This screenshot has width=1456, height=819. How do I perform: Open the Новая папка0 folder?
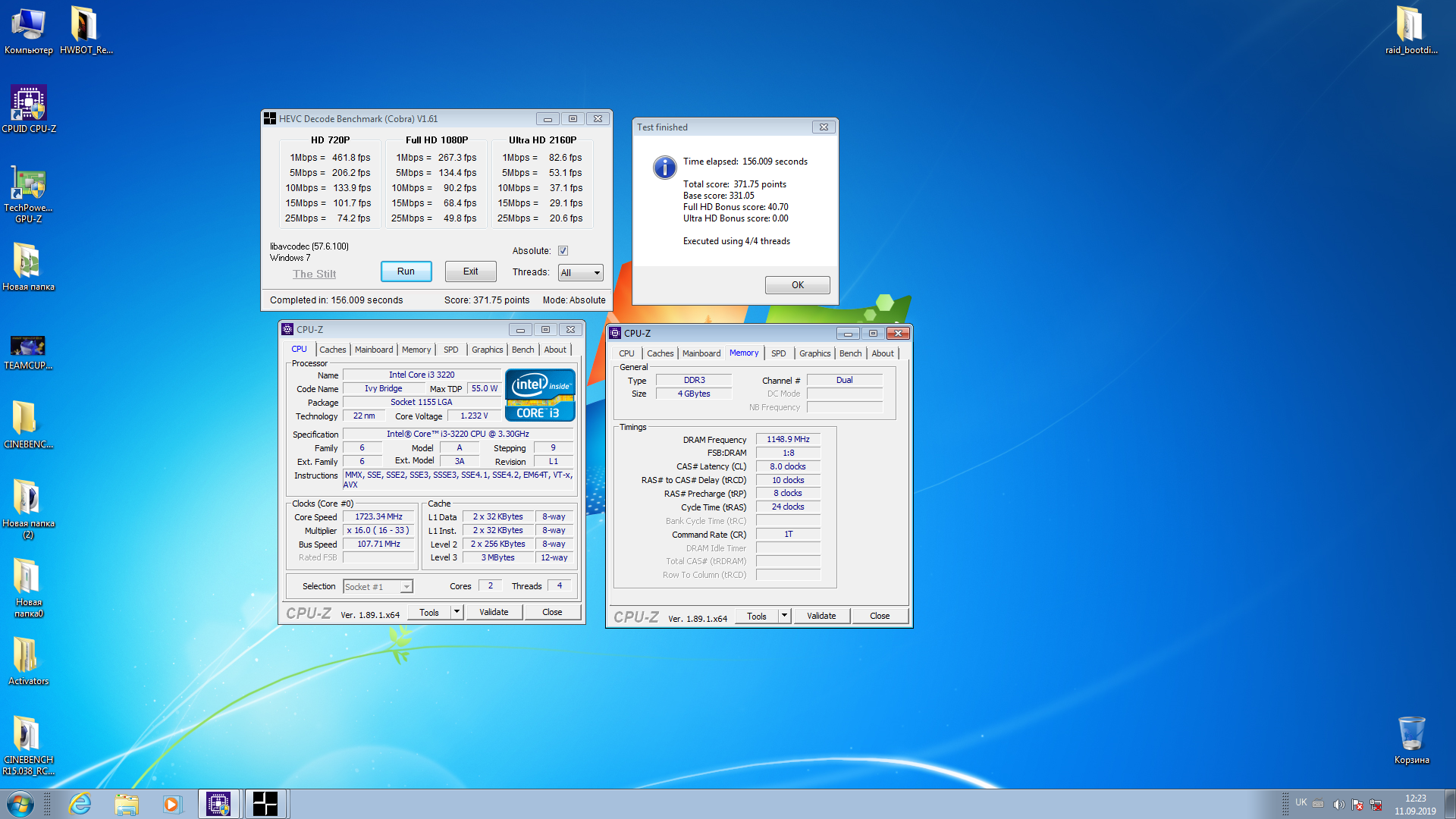pos(28,588)
